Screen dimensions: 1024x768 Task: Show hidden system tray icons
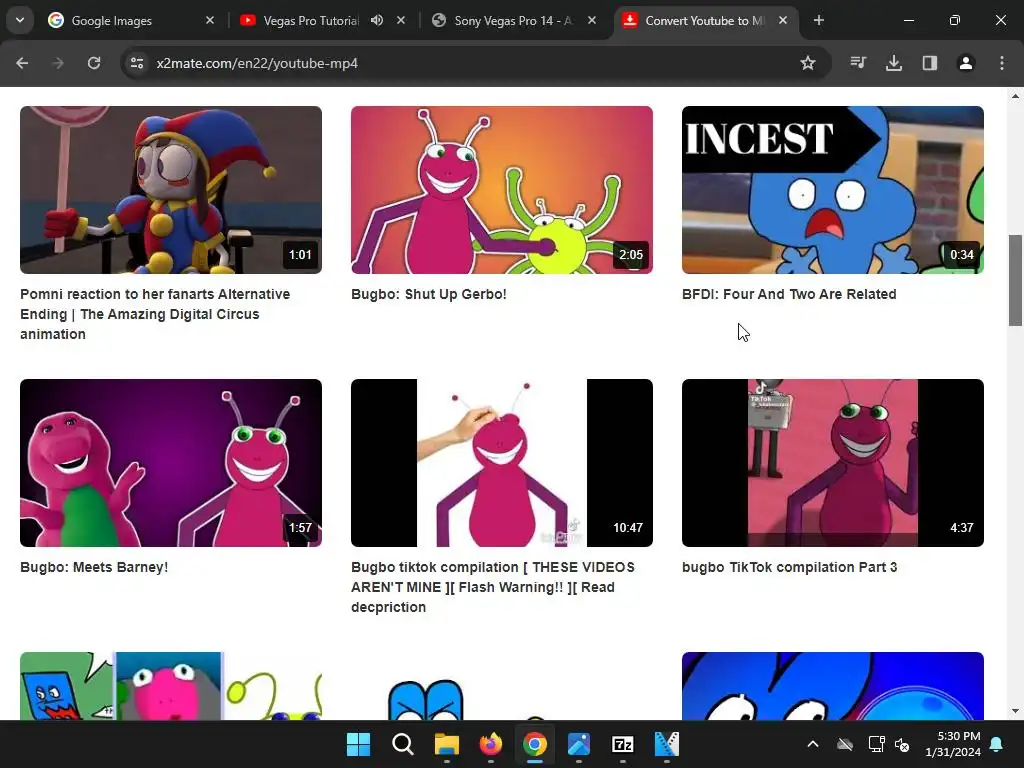click(x=813, y=744)
